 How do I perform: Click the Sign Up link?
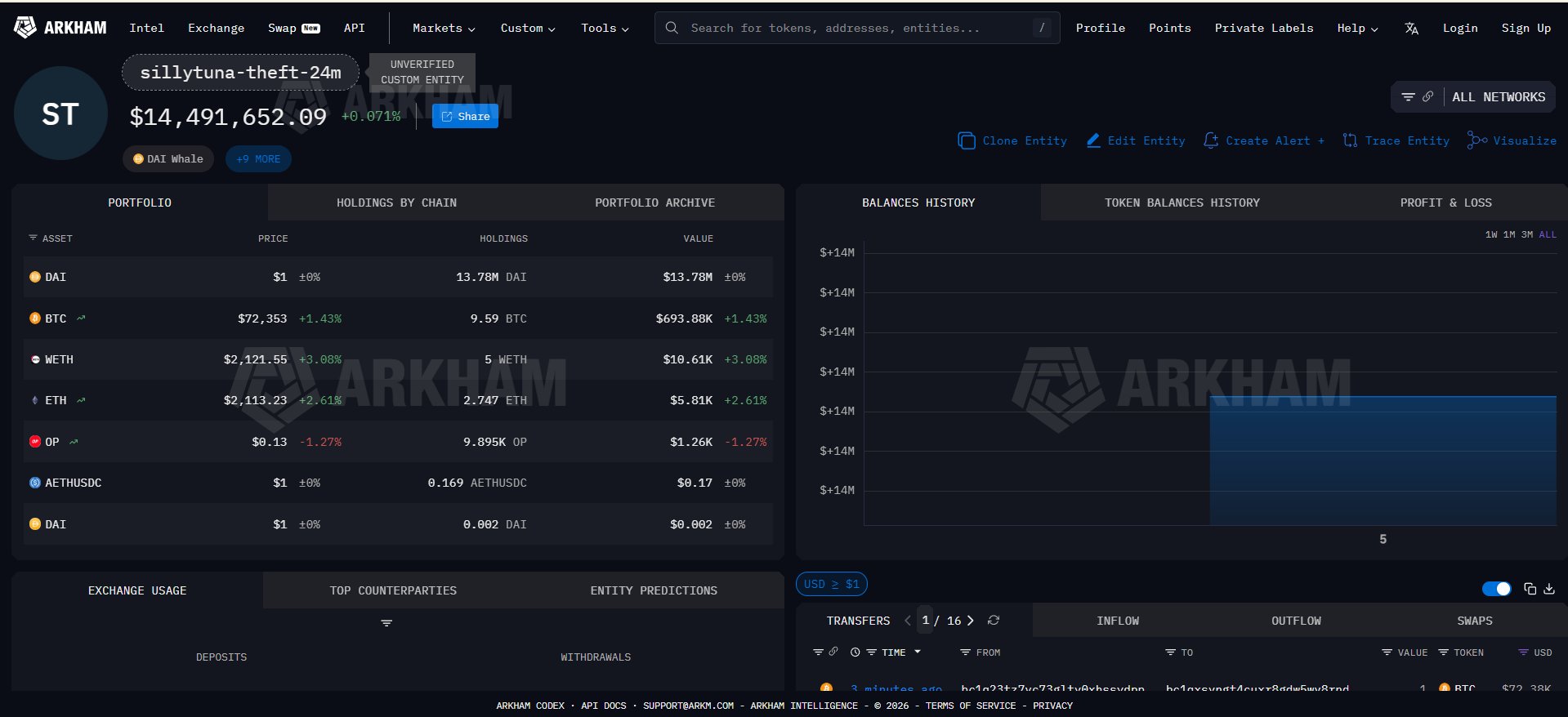[x=1526, y=28]
